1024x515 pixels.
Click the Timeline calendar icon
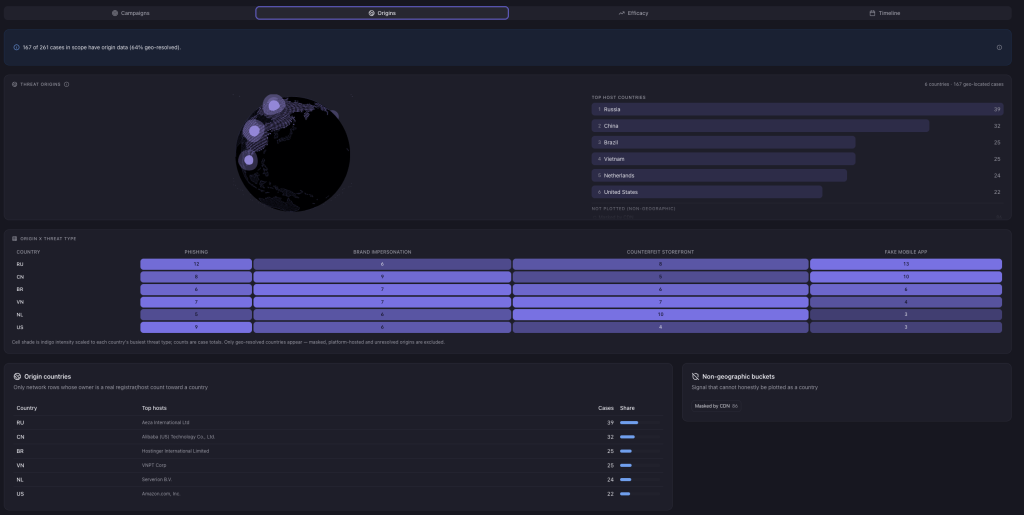872,13
